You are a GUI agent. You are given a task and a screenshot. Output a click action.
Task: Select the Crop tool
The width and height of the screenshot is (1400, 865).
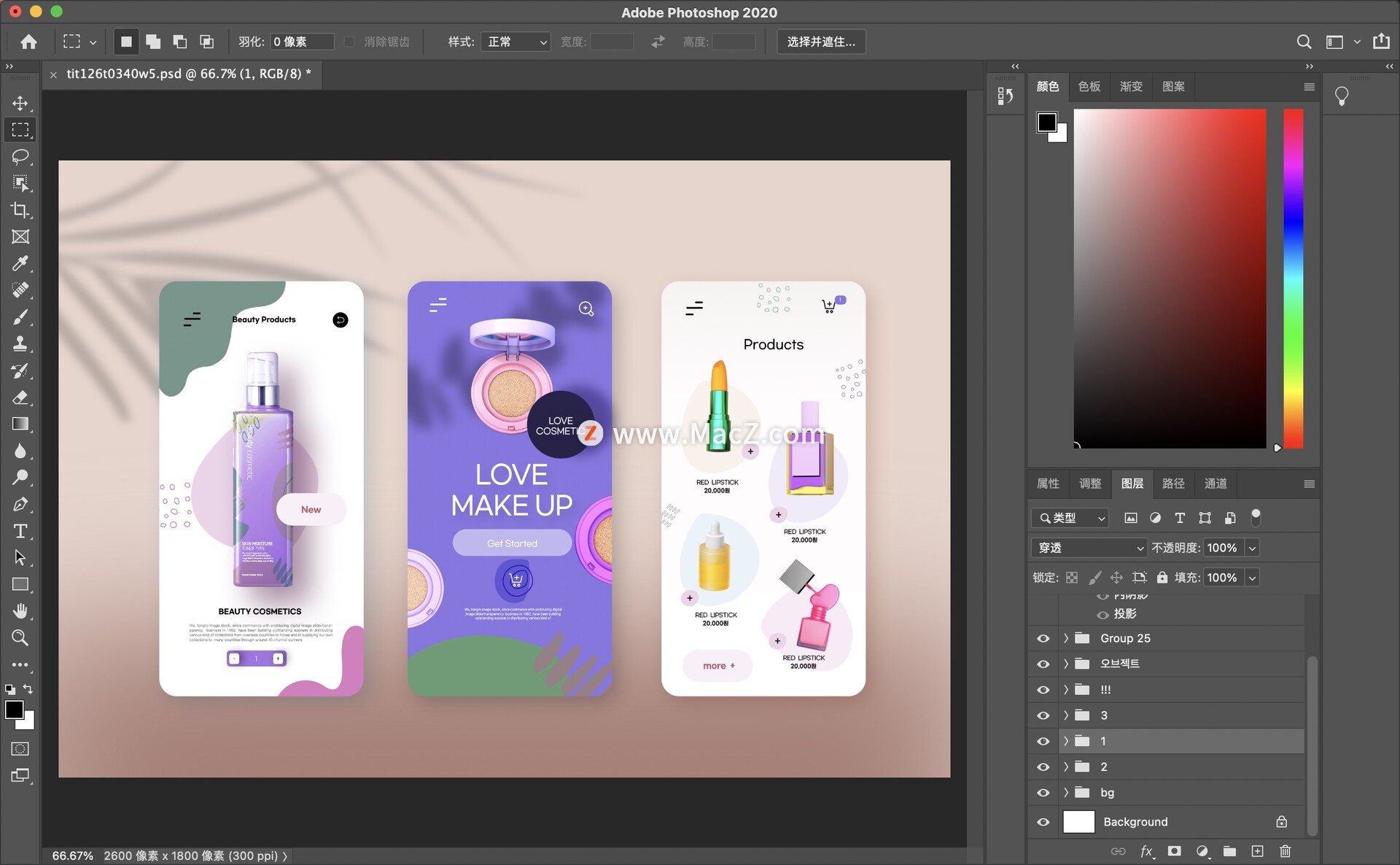pos(20,210)
